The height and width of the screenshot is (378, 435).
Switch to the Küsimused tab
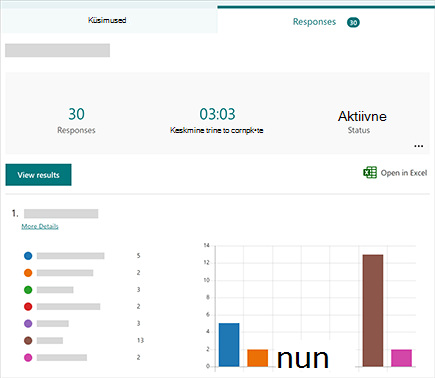point(109,20)
